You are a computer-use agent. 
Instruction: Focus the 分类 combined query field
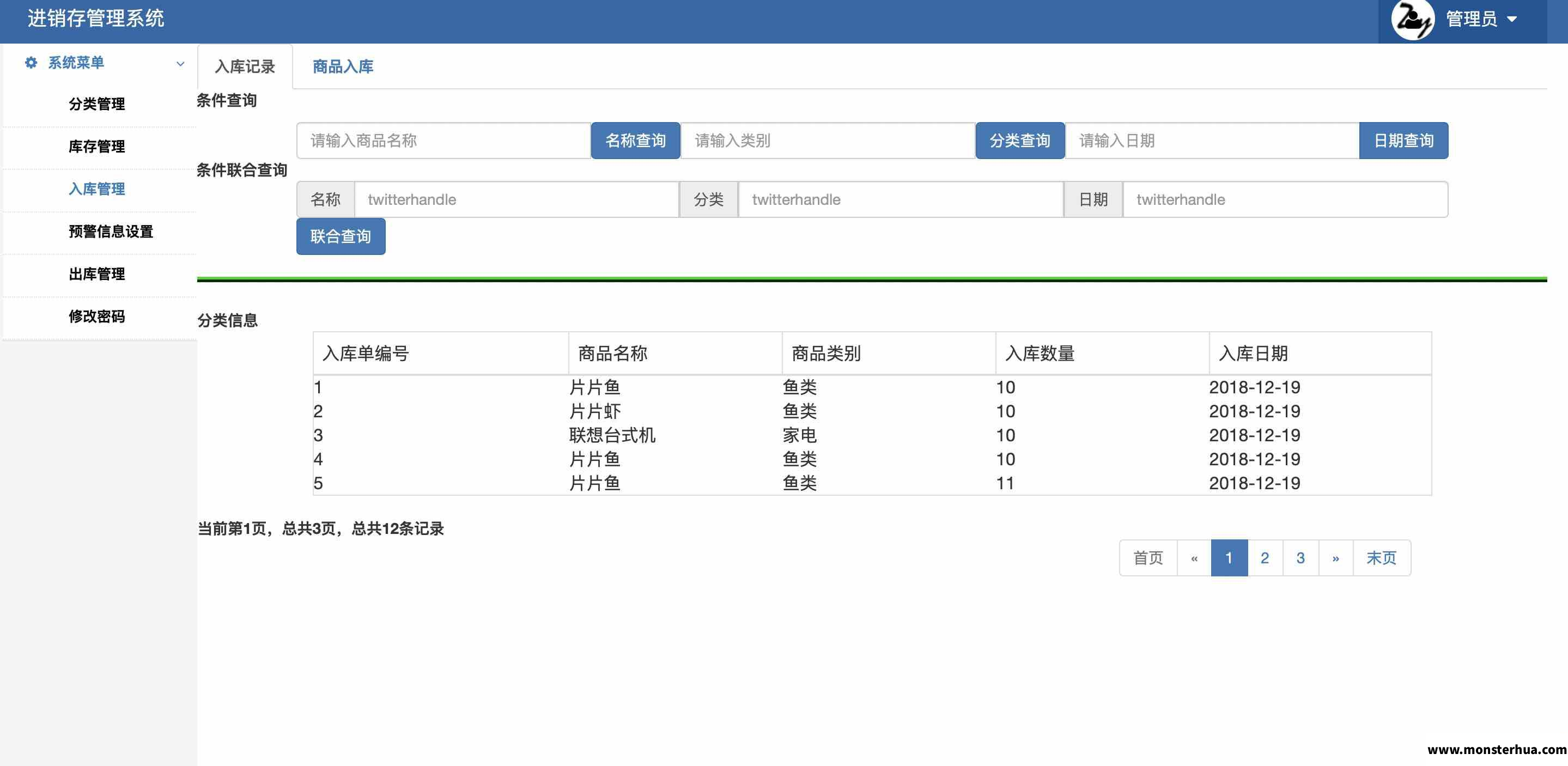coord(901,200)
